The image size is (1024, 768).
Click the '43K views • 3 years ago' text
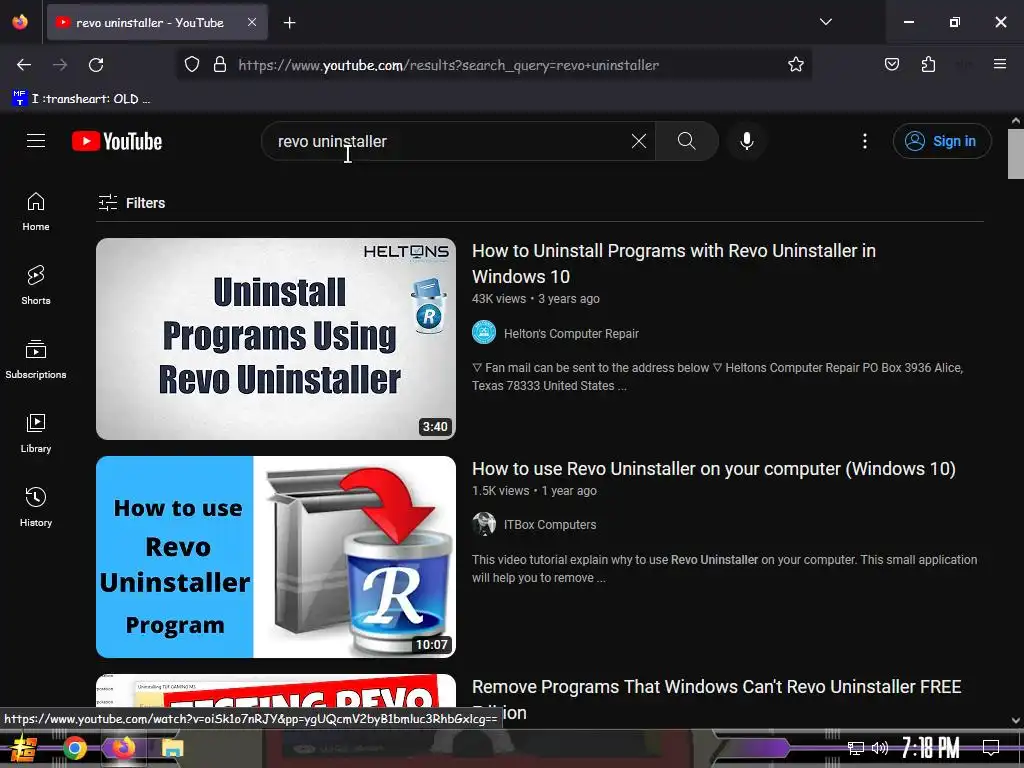pyautogui.click(x=536, y=299)
